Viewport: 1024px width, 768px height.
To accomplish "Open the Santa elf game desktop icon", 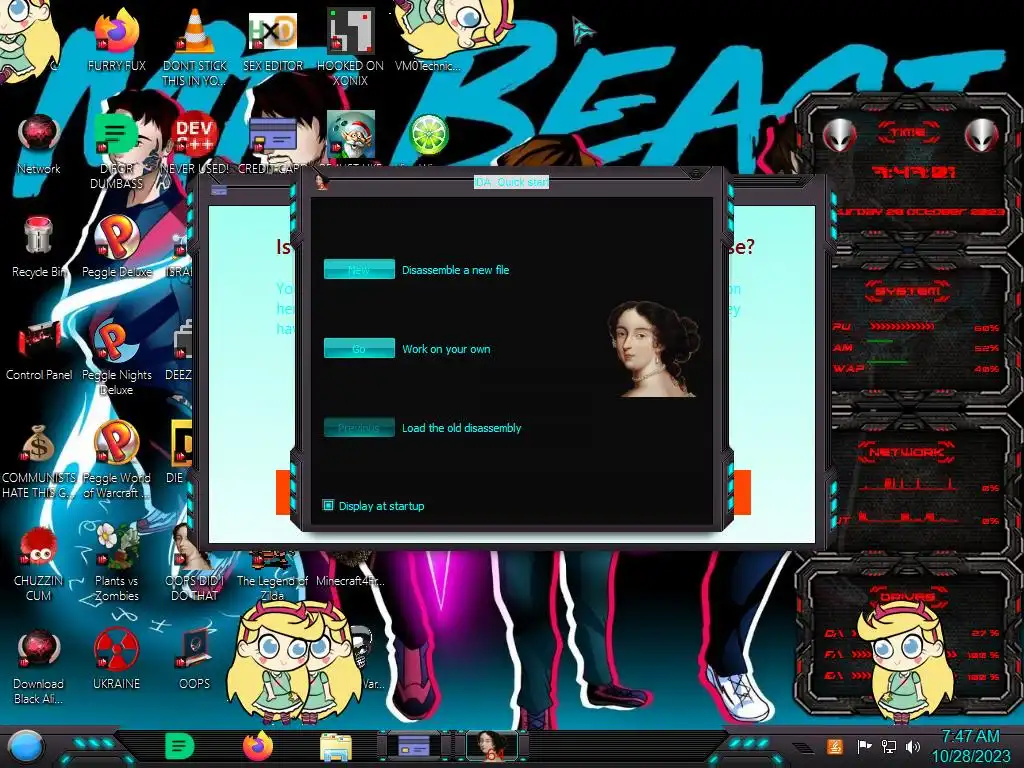I will click(x=351, y=134).
